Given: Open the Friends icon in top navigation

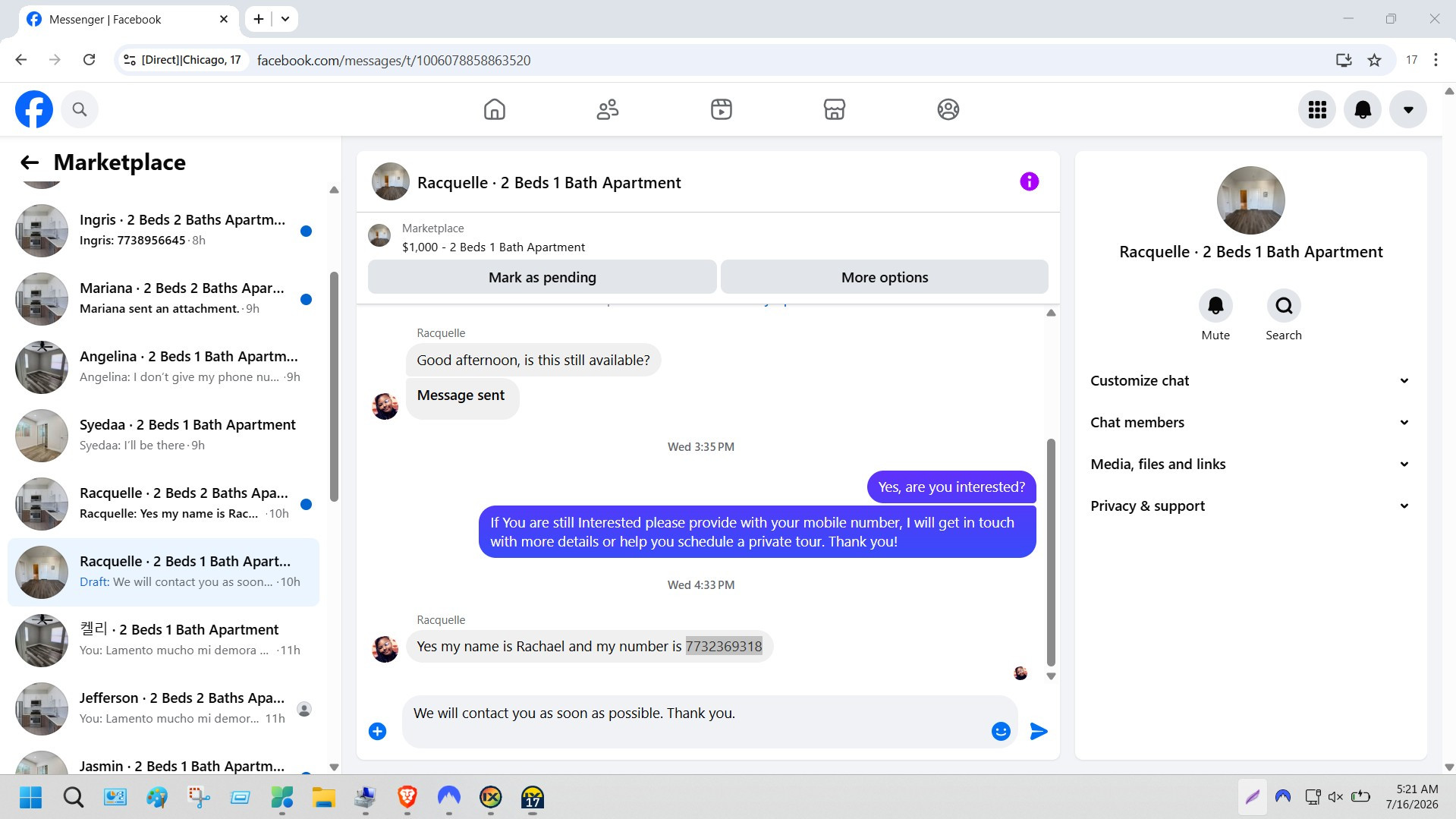Looking at the screenshot, I should 608,109.
